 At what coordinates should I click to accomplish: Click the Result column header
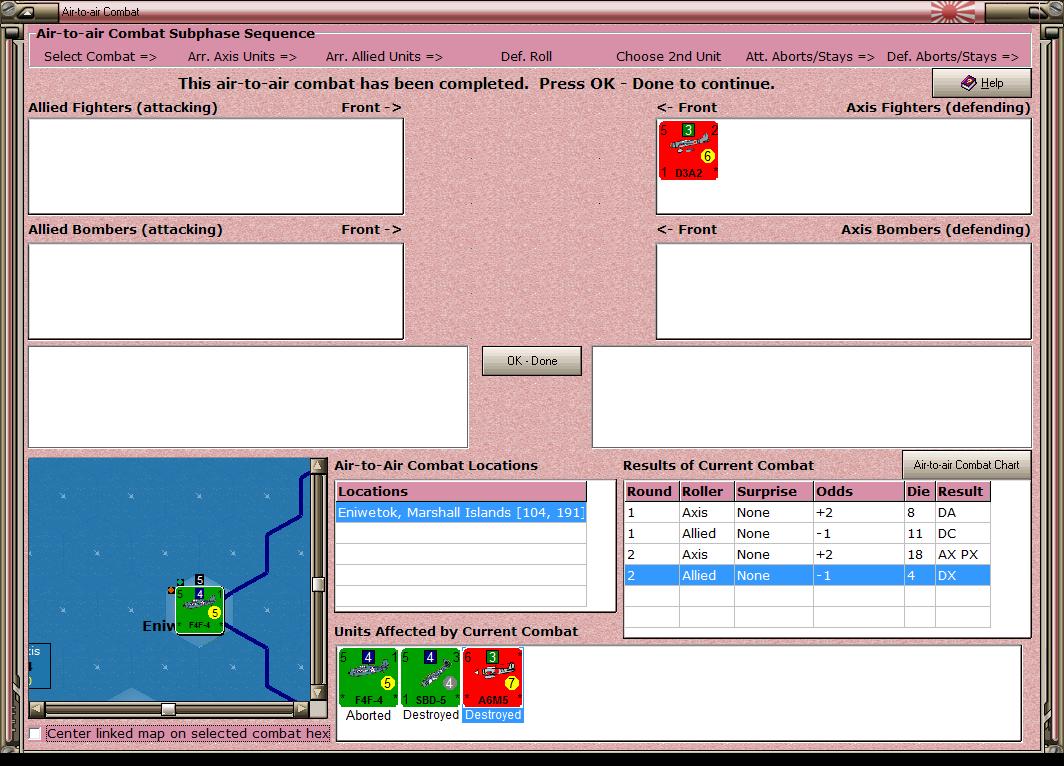(x=962, y=491)
